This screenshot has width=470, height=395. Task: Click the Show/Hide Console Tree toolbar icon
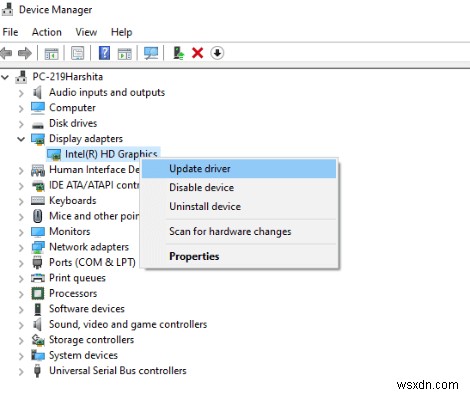51,53
